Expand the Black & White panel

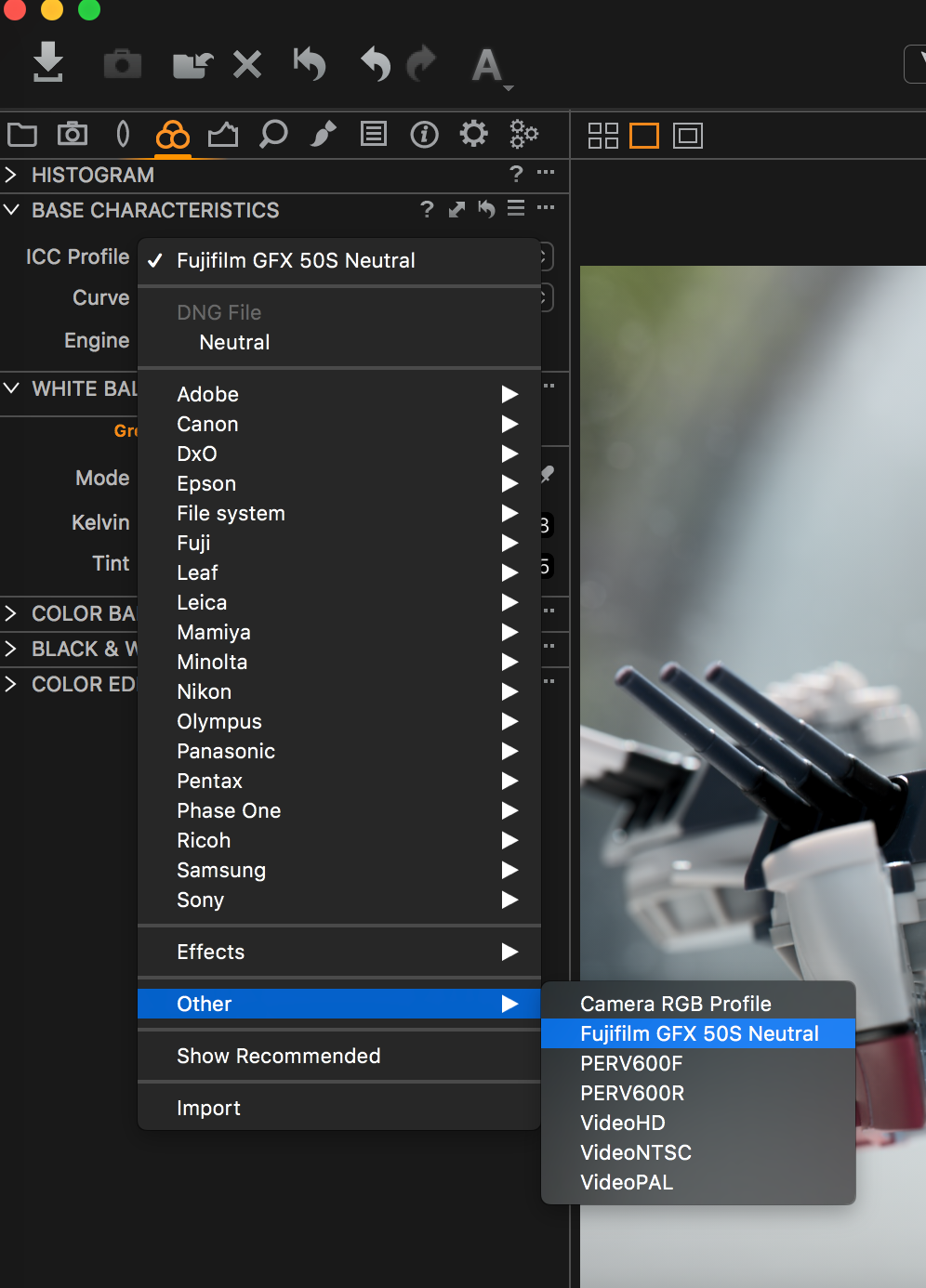pos(11,649)
